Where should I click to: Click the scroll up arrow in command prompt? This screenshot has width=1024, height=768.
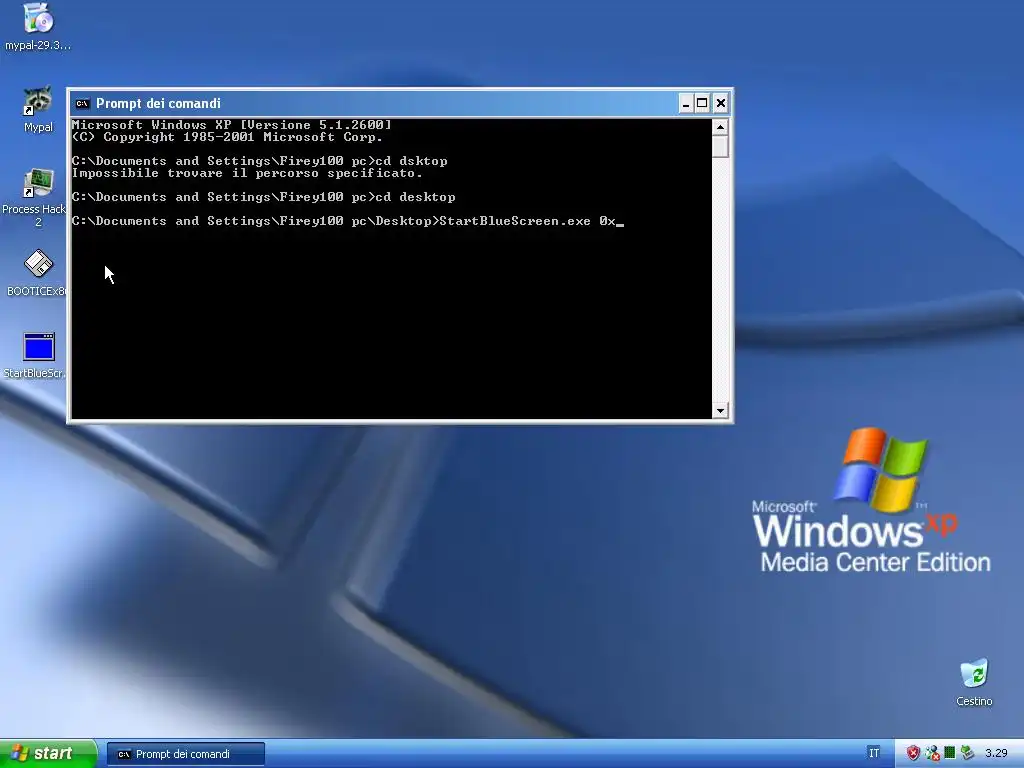point(720,127)
